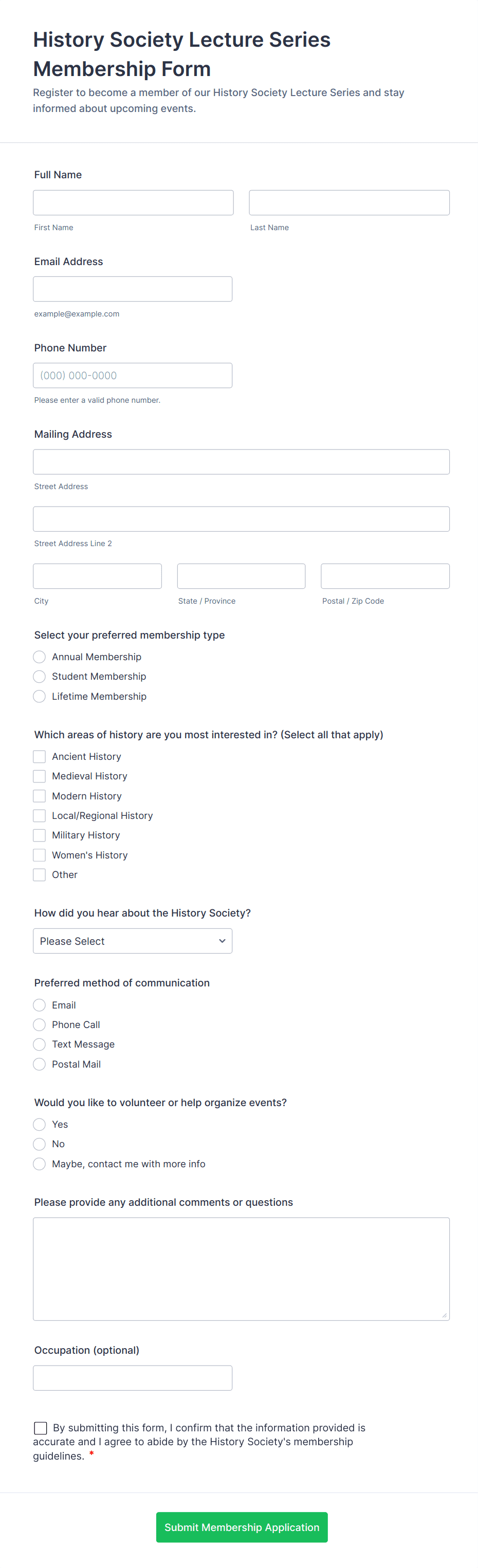Click the Postal / Zip Code field
478x1568 pixels.
tap(385, 576)
